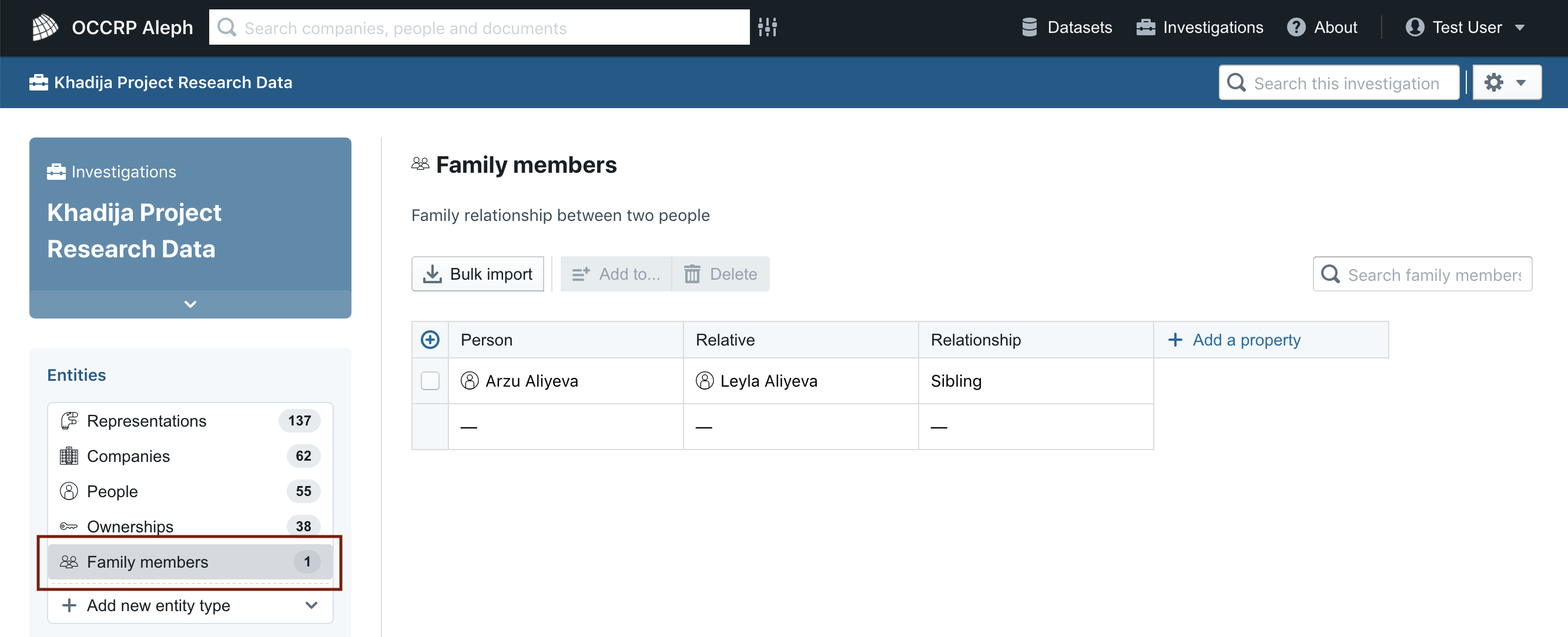Focus the global search field
The width and height of the screenshot is (1568, 637).
click(x=479, y=28)
